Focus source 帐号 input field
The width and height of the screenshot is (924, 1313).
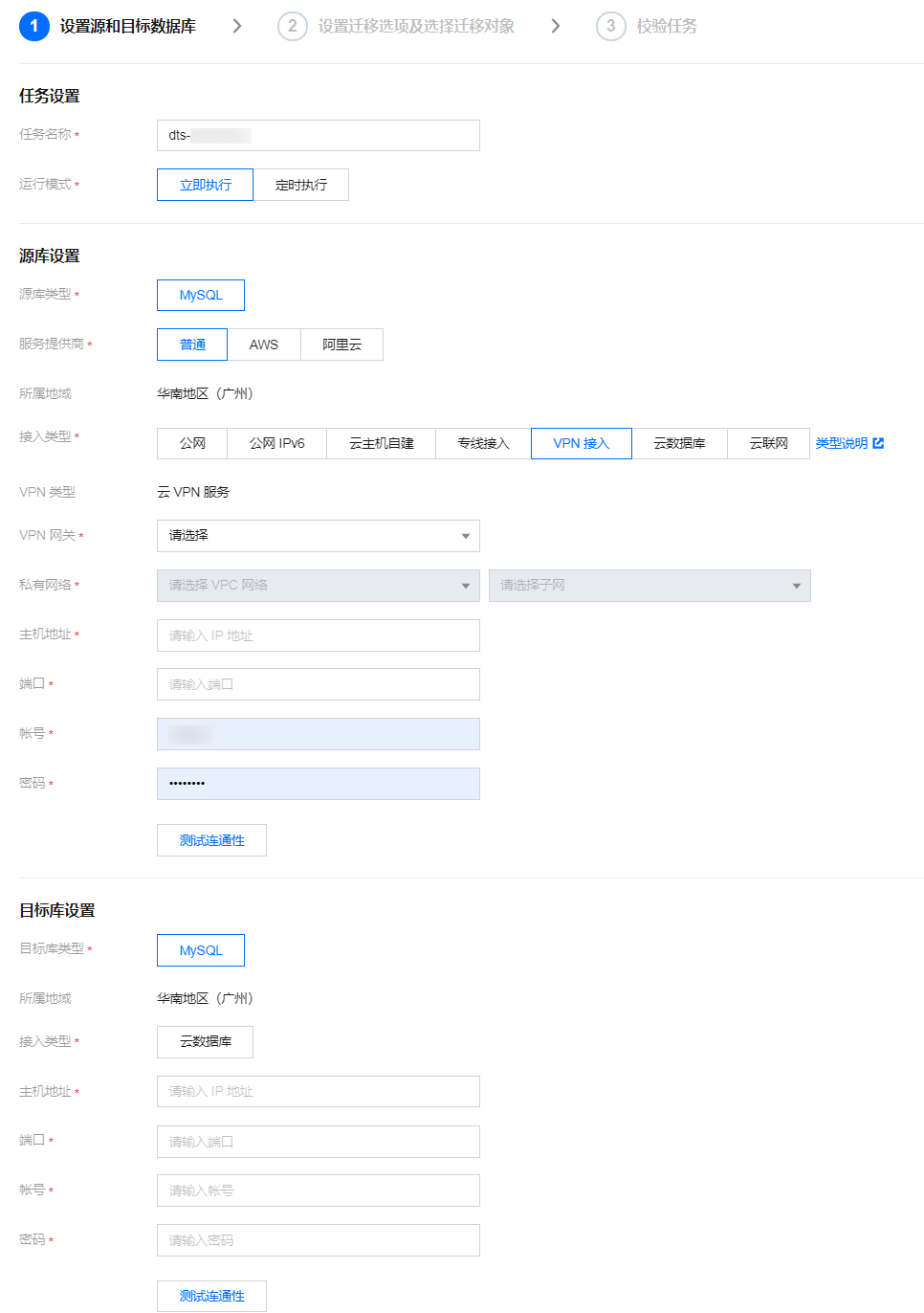319,734
